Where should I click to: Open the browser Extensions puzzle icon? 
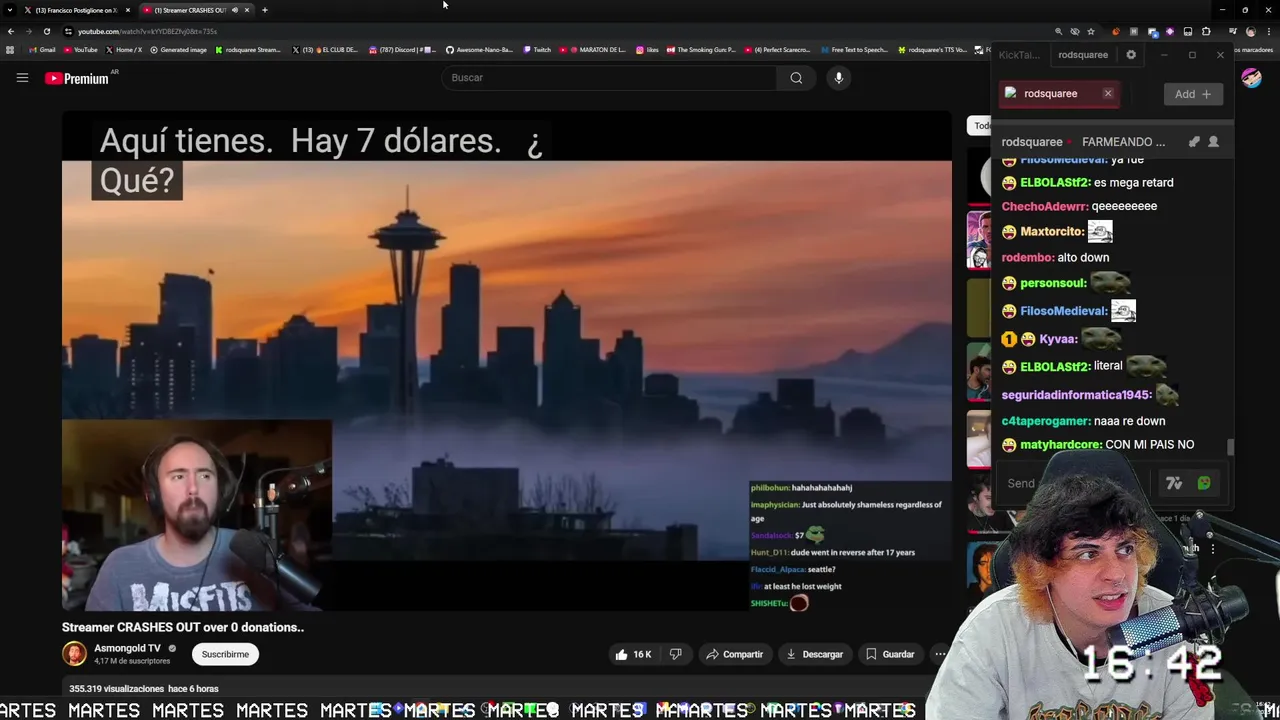(x=1206, y=31)
